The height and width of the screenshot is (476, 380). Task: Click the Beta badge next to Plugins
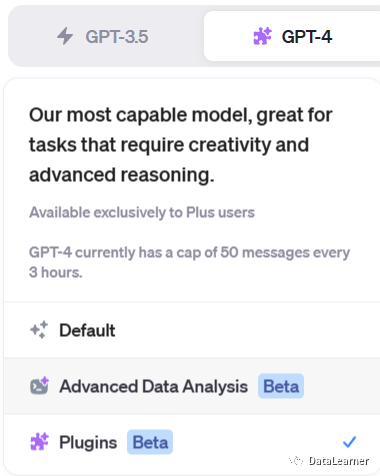150,442
